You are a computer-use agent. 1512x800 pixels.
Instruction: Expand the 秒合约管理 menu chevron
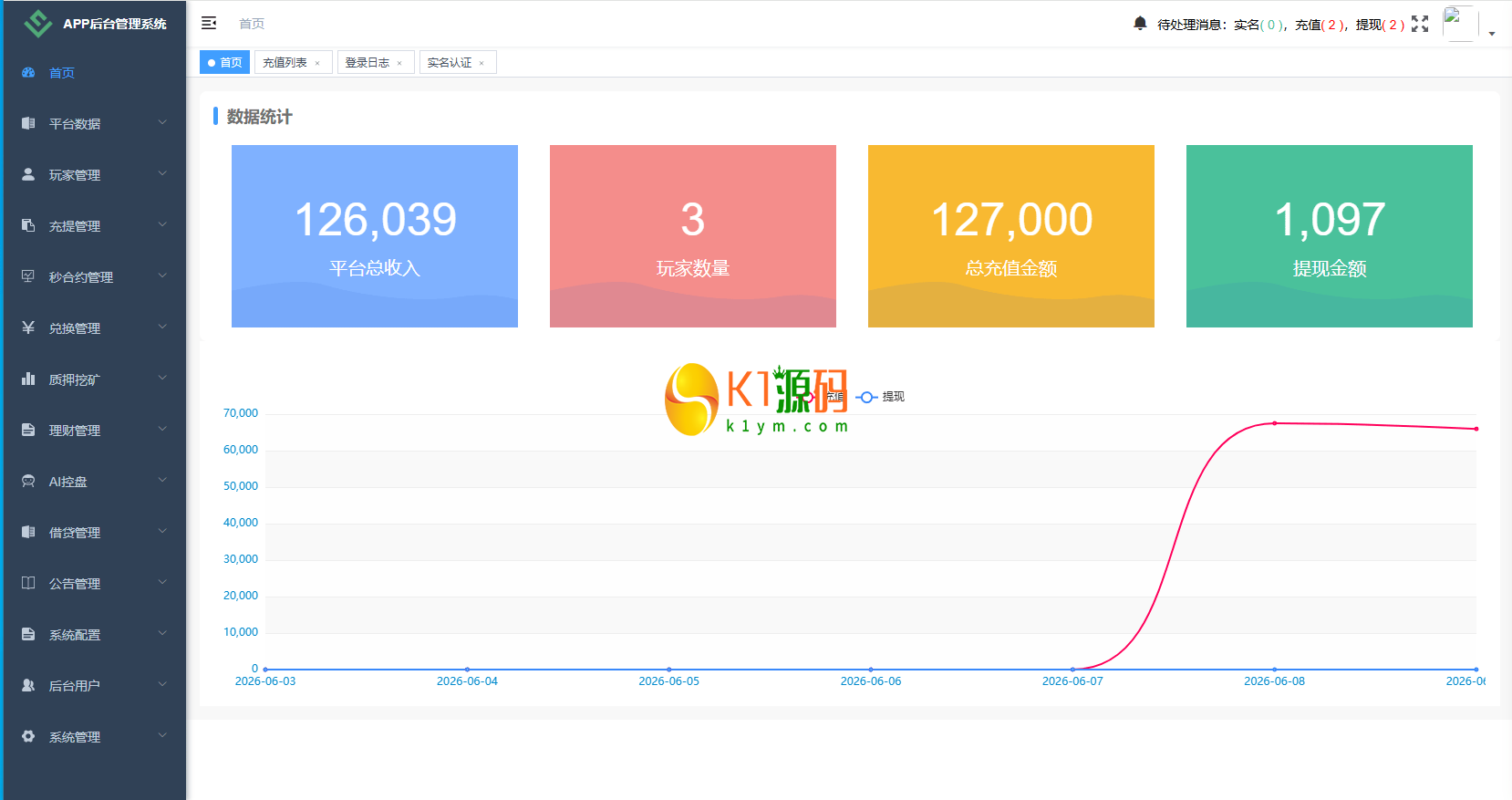click(x=162, y=275)
